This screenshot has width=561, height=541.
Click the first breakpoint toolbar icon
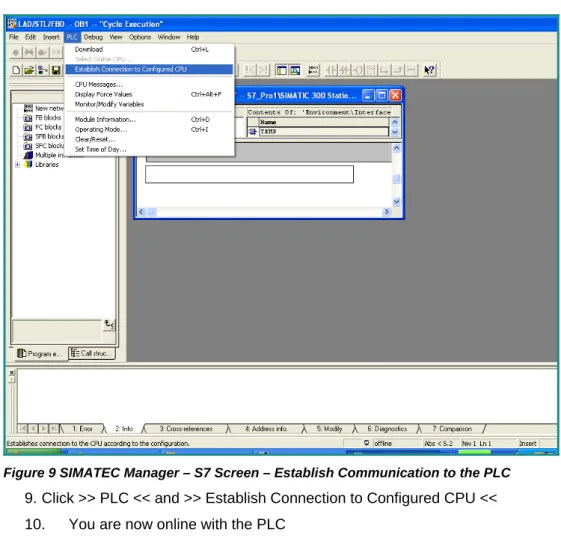[x=16, y=53]
